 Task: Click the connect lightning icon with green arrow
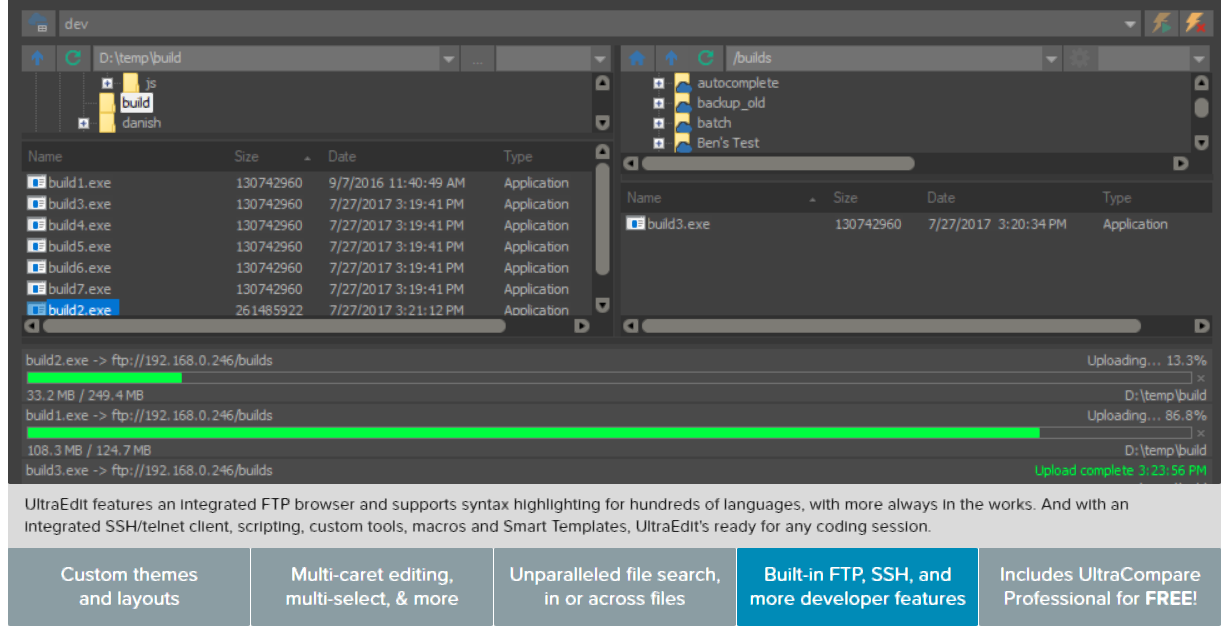[1162, 23]
